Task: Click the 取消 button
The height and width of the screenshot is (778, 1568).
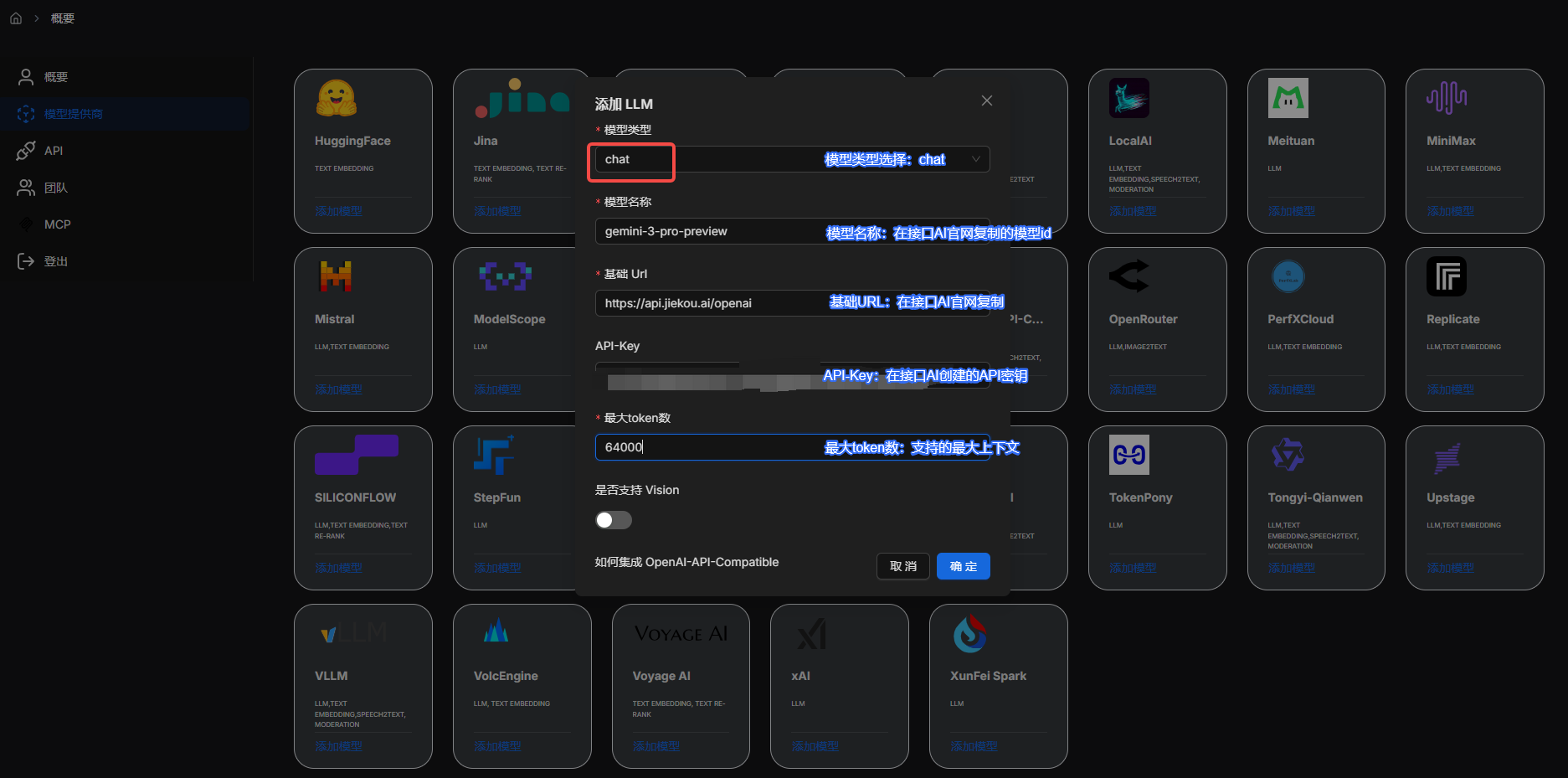Action: (x=903, y=566)
